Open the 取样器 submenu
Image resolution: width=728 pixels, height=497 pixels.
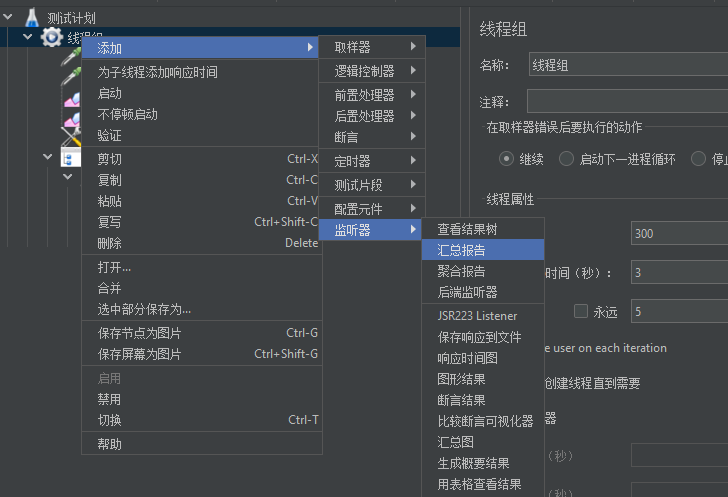point(372,47)
